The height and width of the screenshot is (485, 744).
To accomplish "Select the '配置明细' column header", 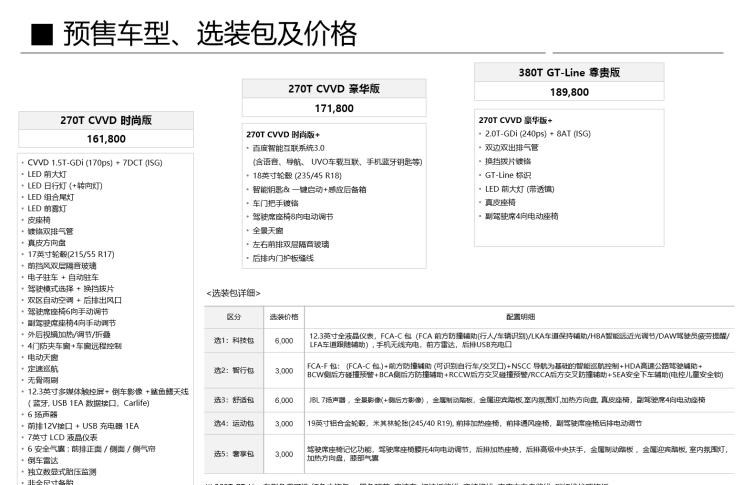I will pyautogui.click(x=521, y=317).
